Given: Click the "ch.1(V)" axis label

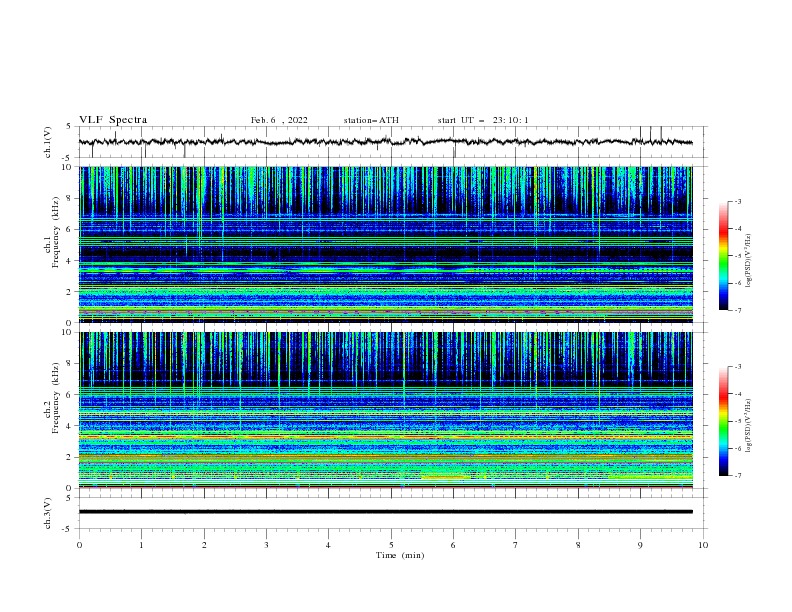Looking at the screenshot, I should (x=48, y=142).
